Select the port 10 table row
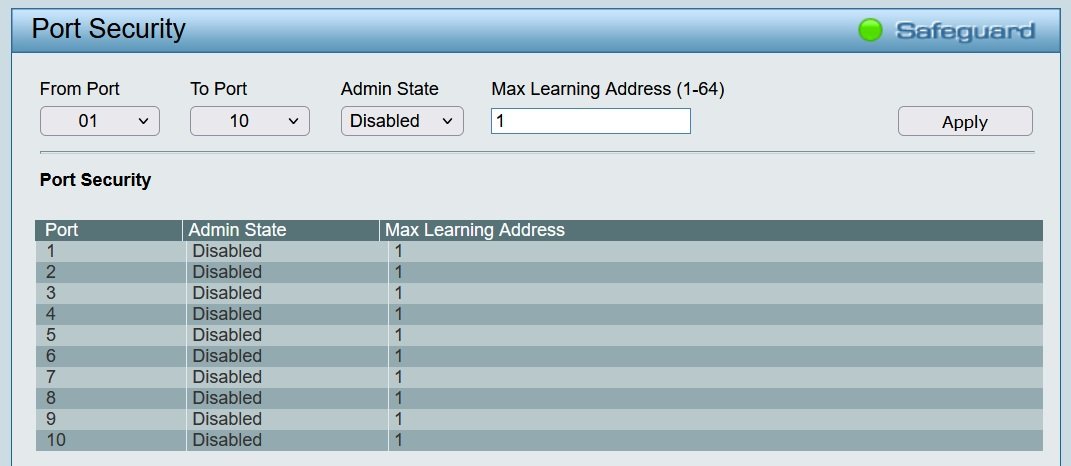The image size is (1071, 466). pos(540,440)
